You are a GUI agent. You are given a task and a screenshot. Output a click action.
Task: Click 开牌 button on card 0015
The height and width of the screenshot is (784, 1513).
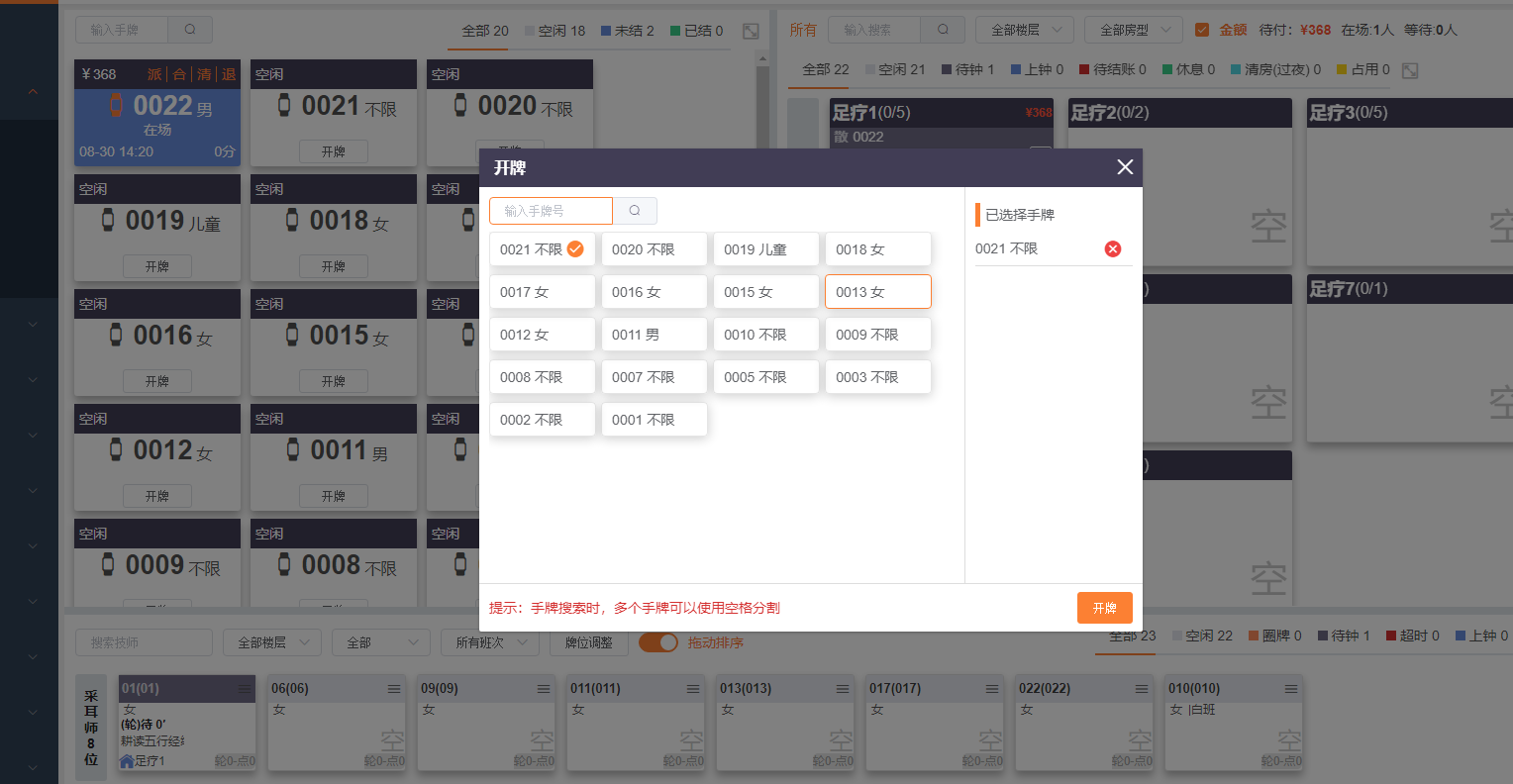[x=334, y=381]
